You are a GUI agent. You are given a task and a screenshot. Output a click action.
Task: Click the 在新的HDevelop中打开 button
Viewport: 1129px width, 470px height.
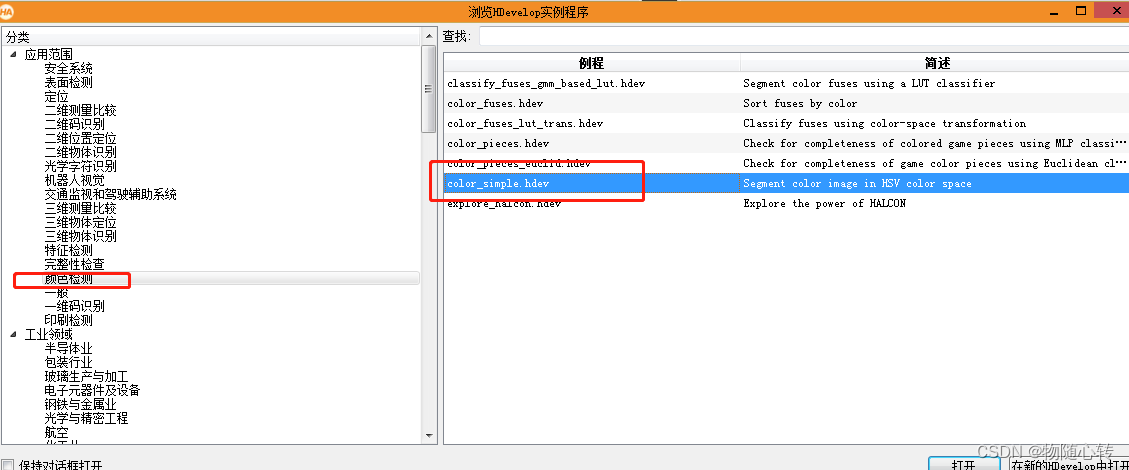tap(1069, 464)
